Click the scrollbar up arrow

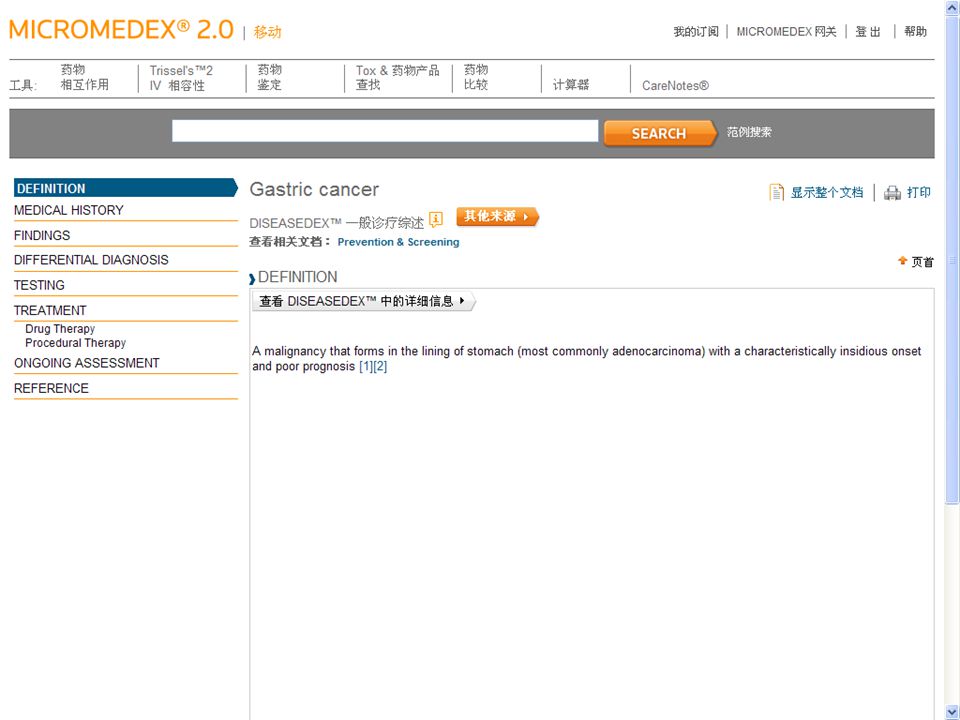(x=952, y=8)
